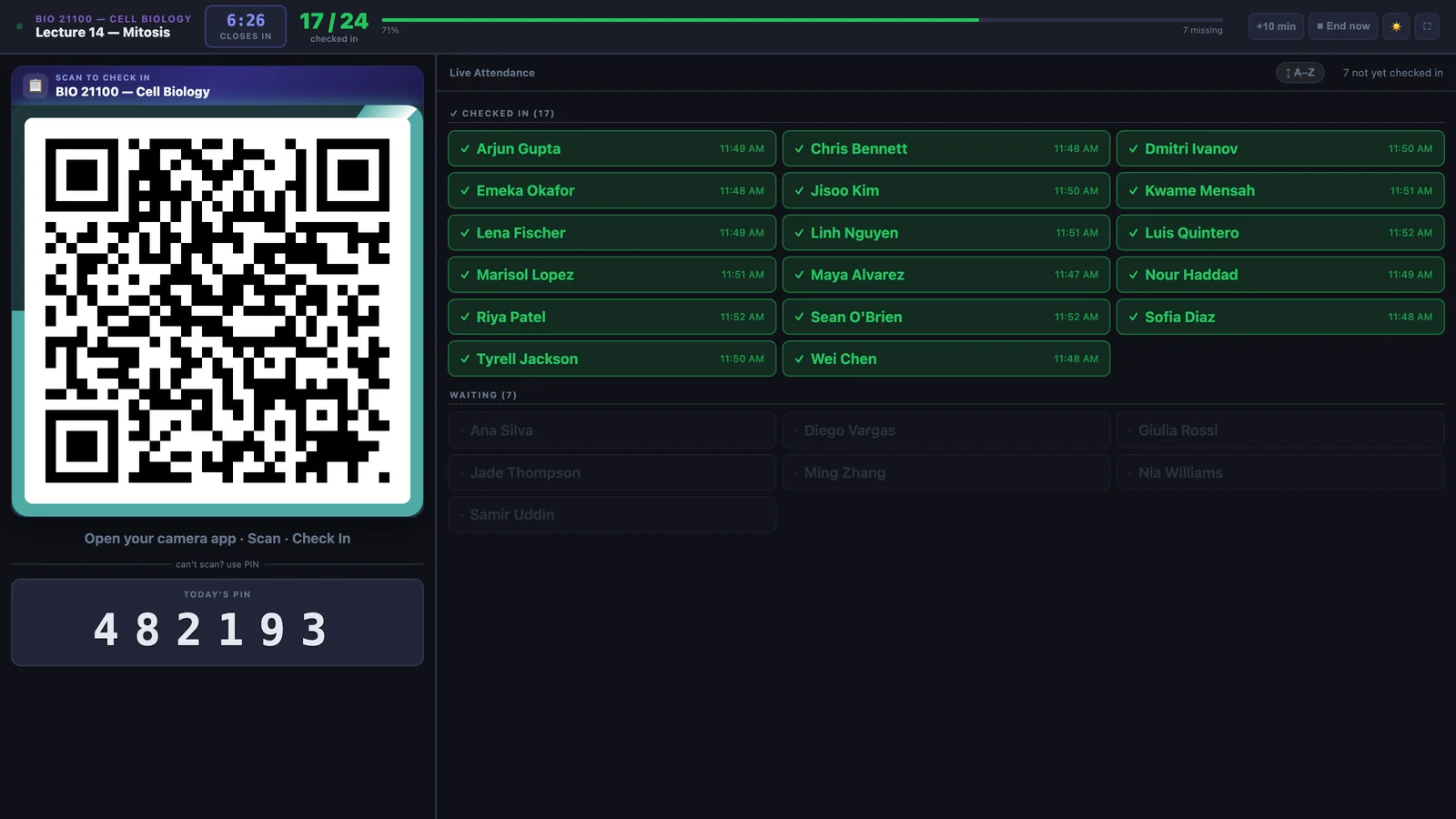The image size is (1456, 819).
Task: Click the clipboard icon beside BIO 21100
Action: click(35, 86)
